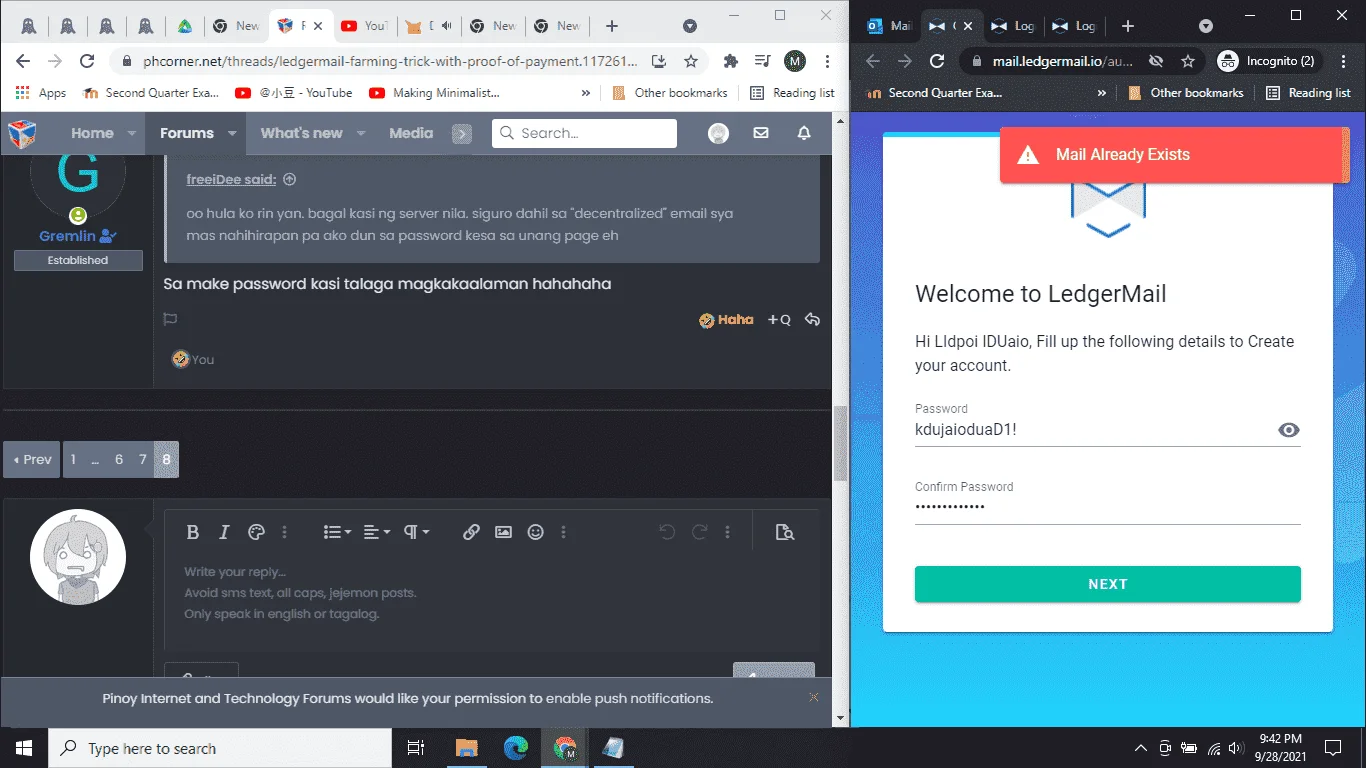This screenshot has height=768, width=1366.
Task: Toggle bold formatting in reply editor
Action: pos(193,532)
